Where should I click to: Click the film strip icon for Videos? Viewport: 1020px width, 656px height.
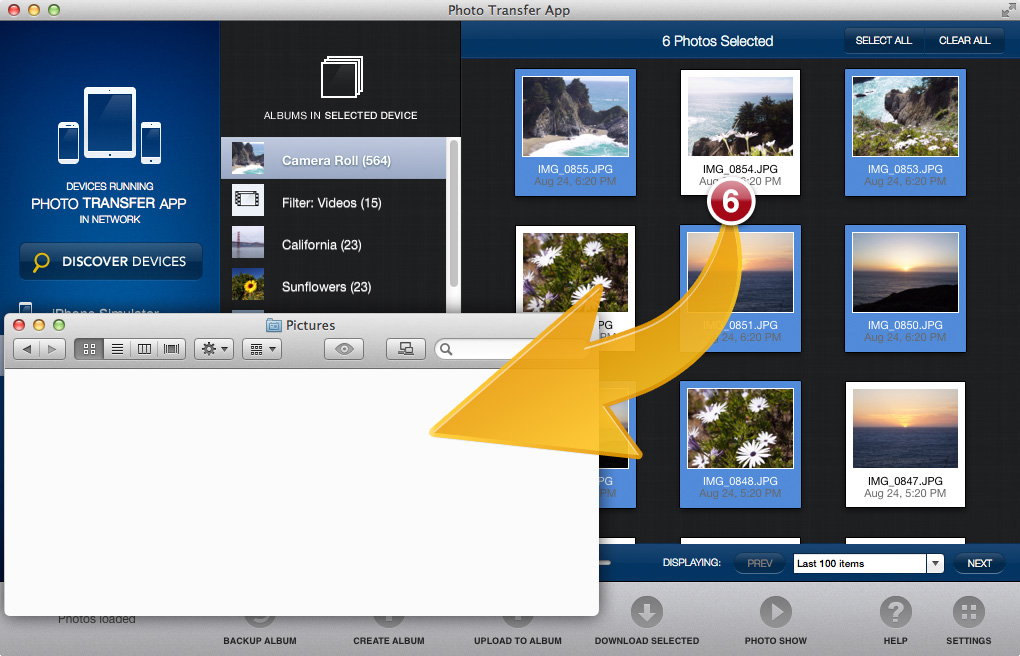tap(248, 200)
